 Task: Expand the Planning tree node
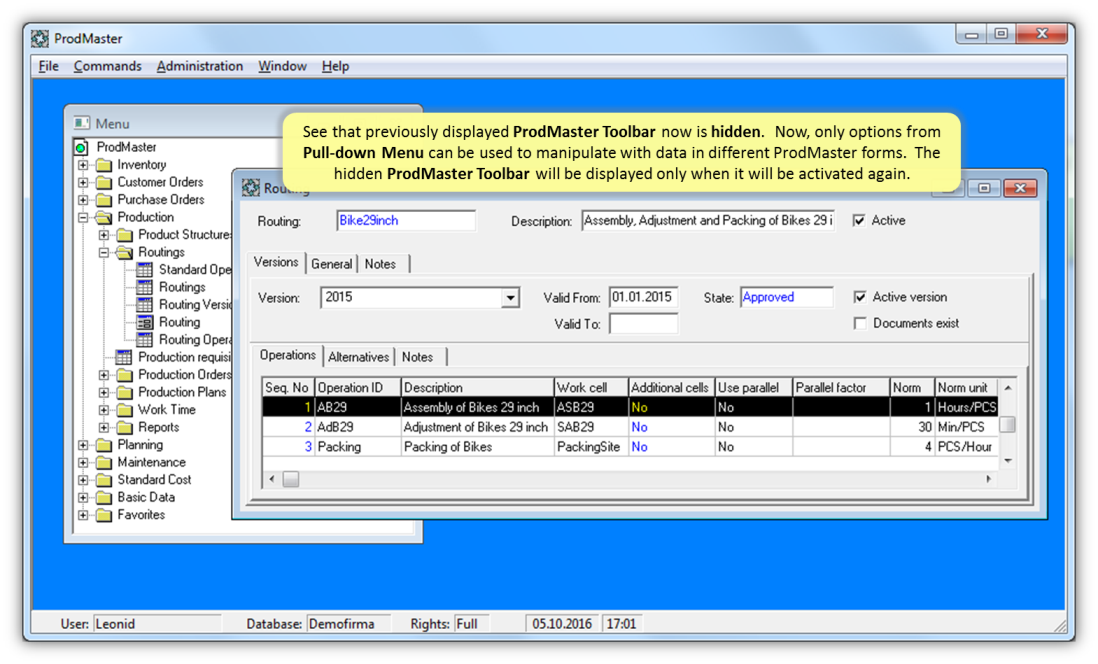pyautogui.click(x=83, y=445)
